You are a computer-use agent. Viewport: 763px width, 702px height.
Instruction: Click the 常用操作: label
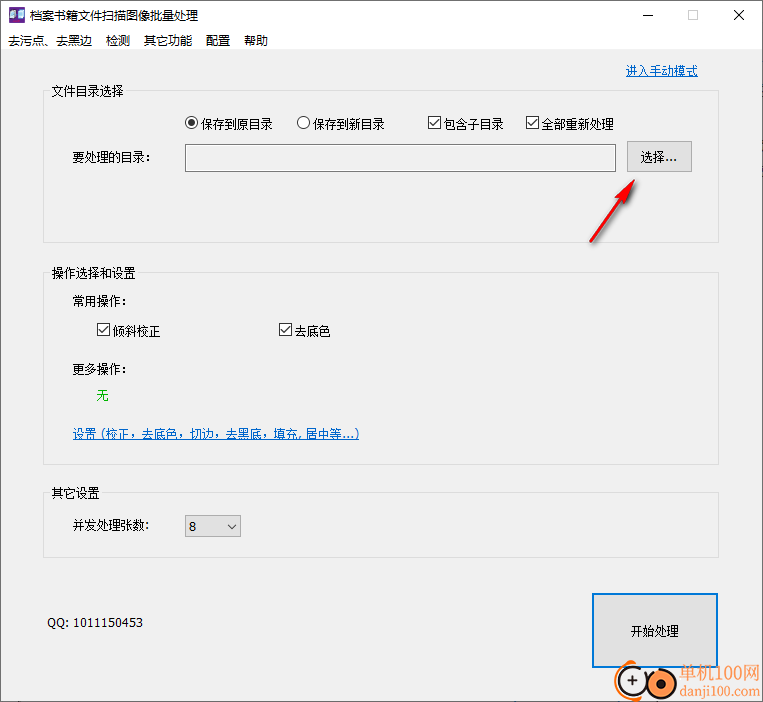pyautogui.click(x=99, y=302)
